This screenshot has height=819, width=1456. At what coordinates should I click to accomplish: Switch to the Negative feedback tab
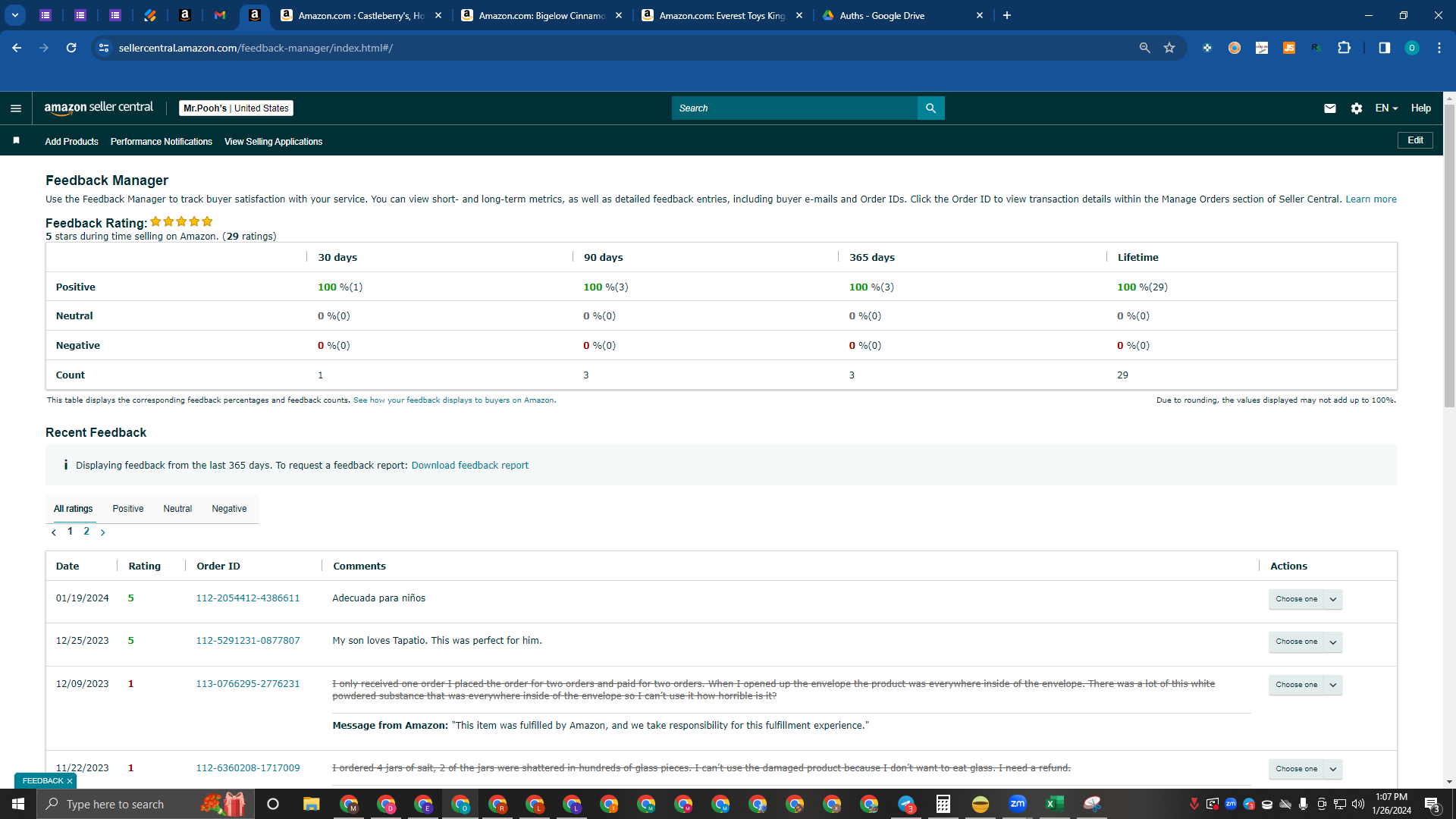pos(229,509)
